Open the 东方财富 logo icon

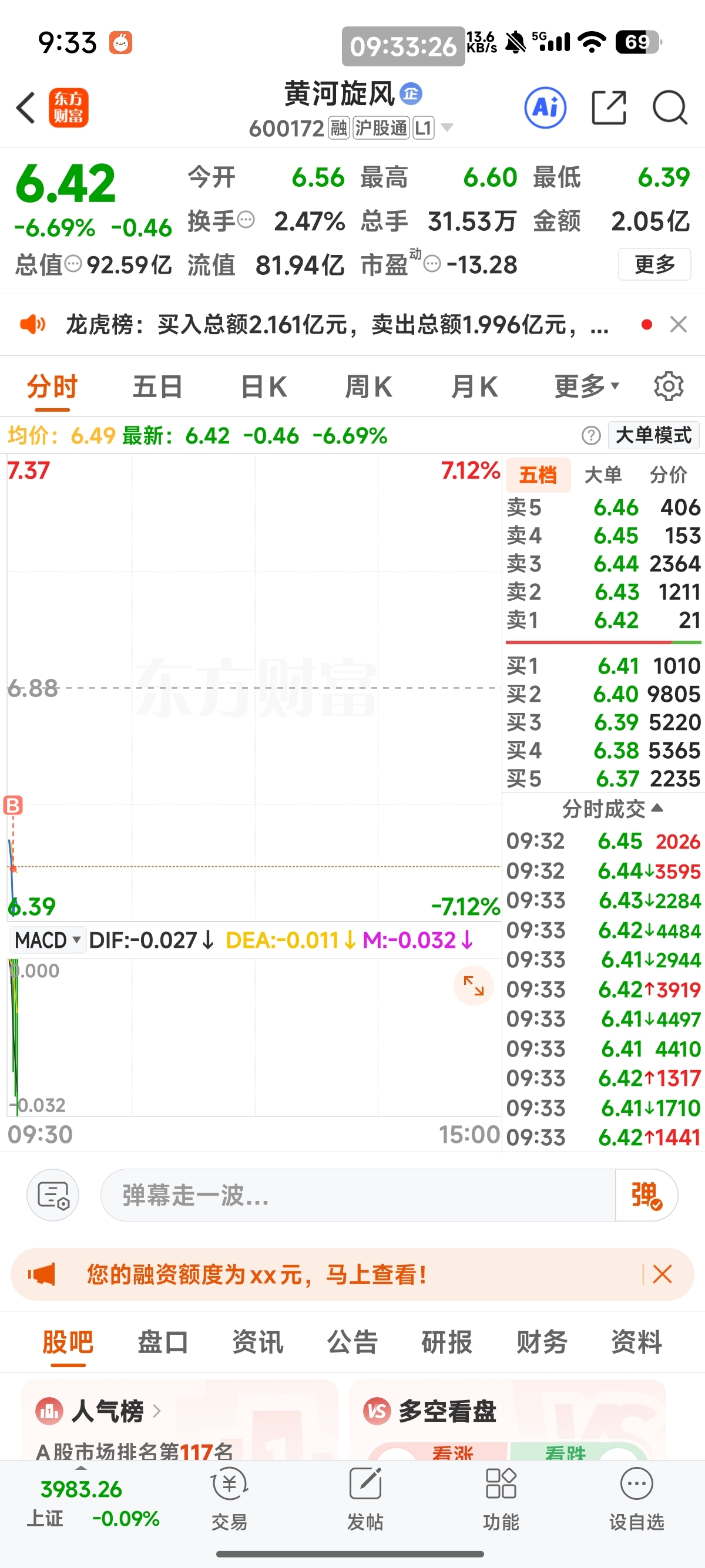coord(68,107)
